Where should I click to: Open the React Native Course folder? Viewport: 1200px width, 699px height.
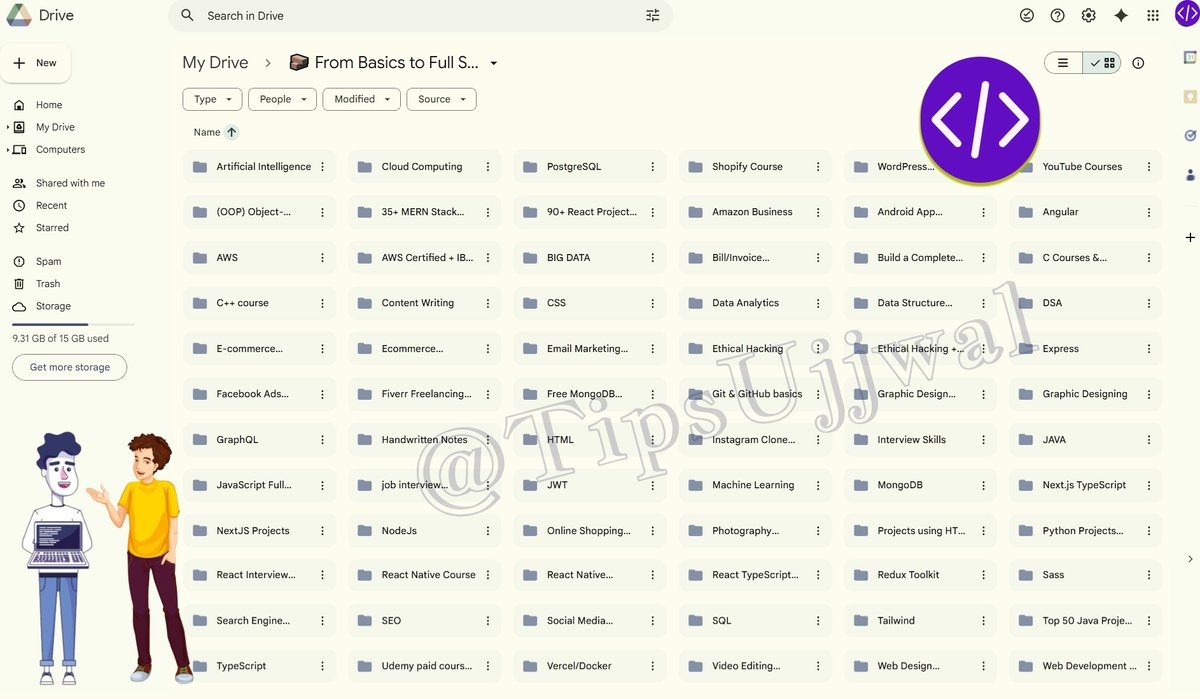[425, 575]
